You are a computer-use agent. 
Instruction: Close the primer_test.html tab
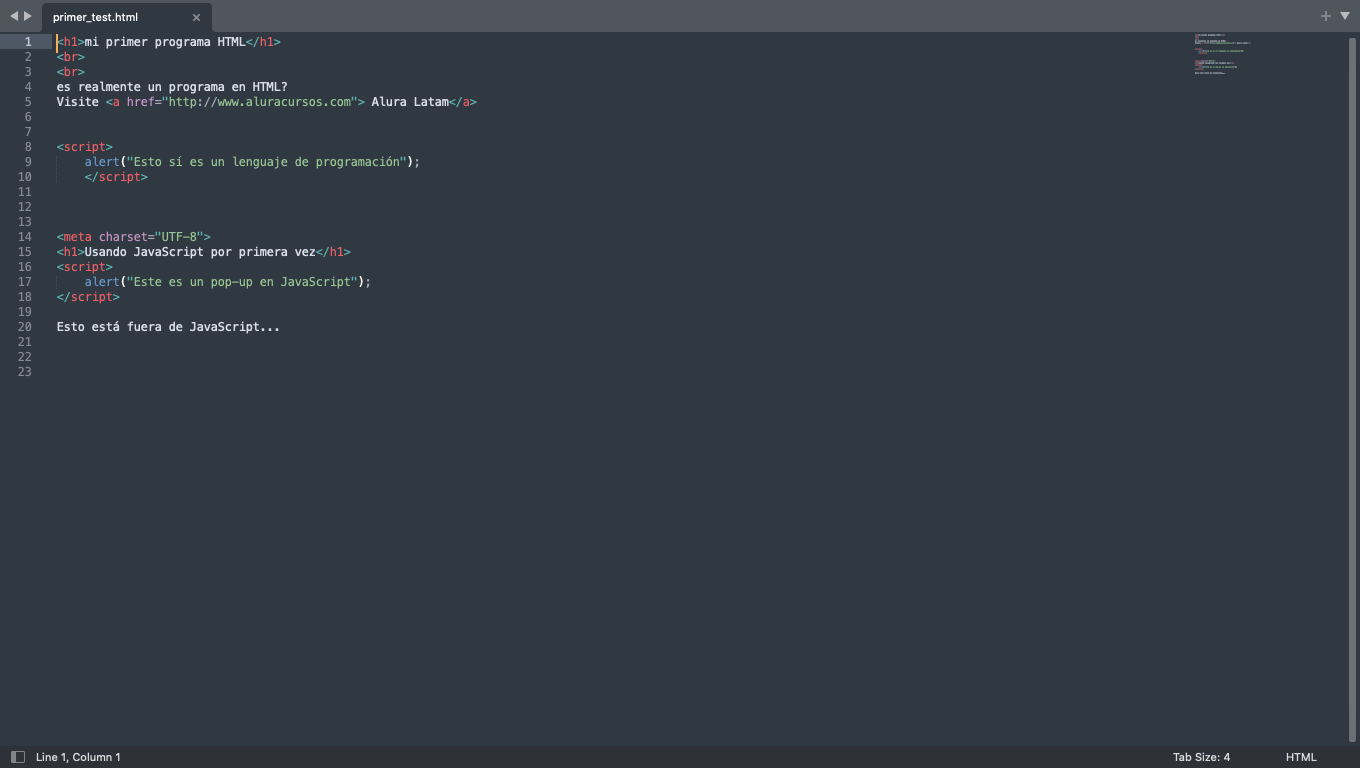click(x=196, y=17)
